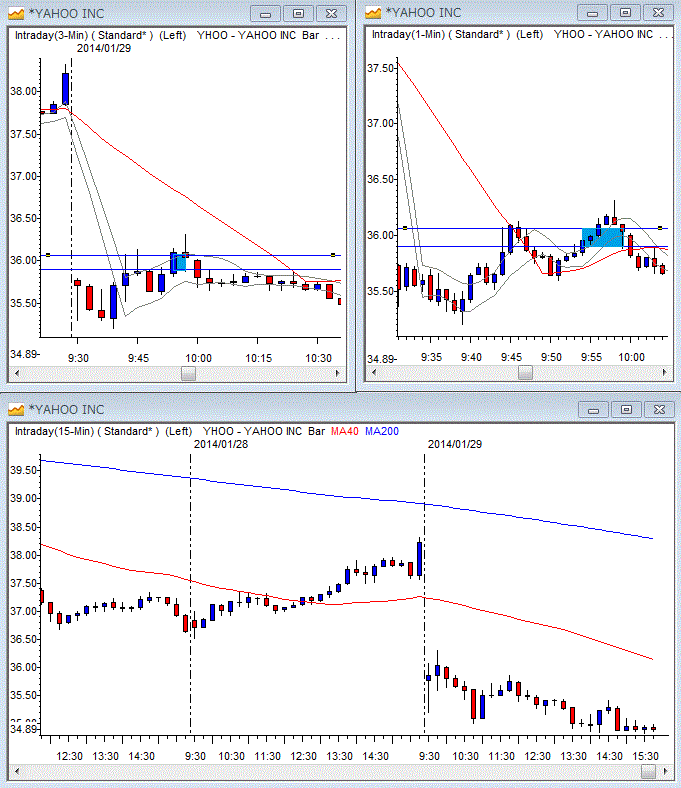Click the 9:55 time label on 1-Min chart
681x788 pixels.
[x=591, y=357]
